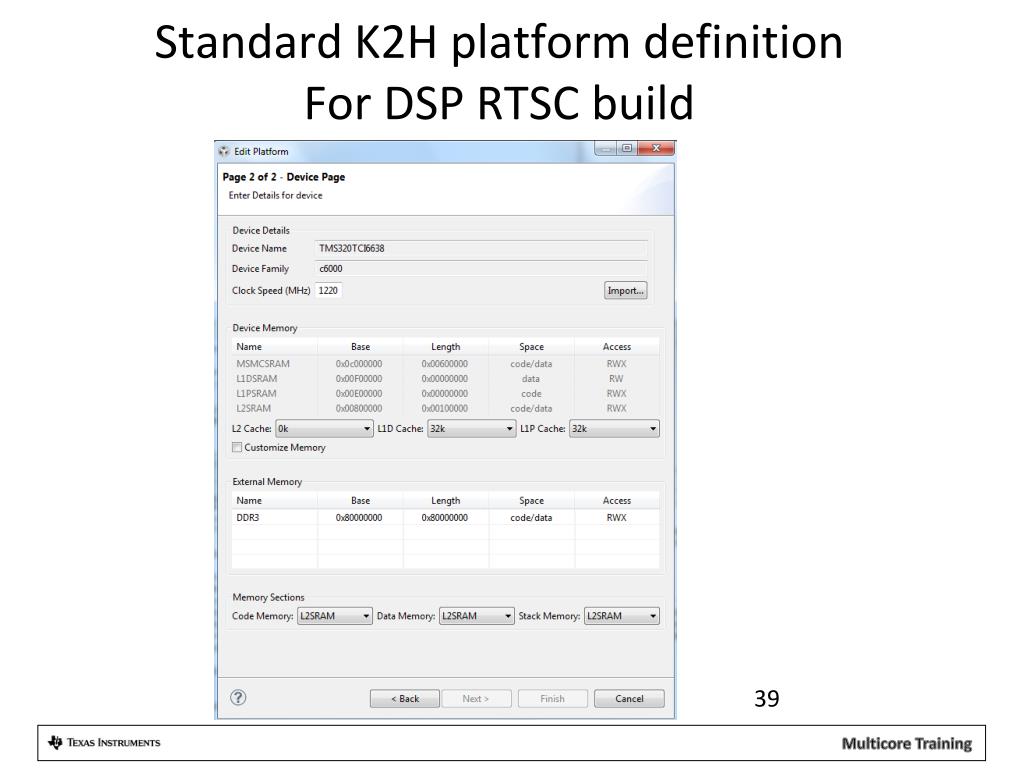Open the L2 Cache dropdown
Viewport: 1024px width, 768px height.
pos(324,429)
